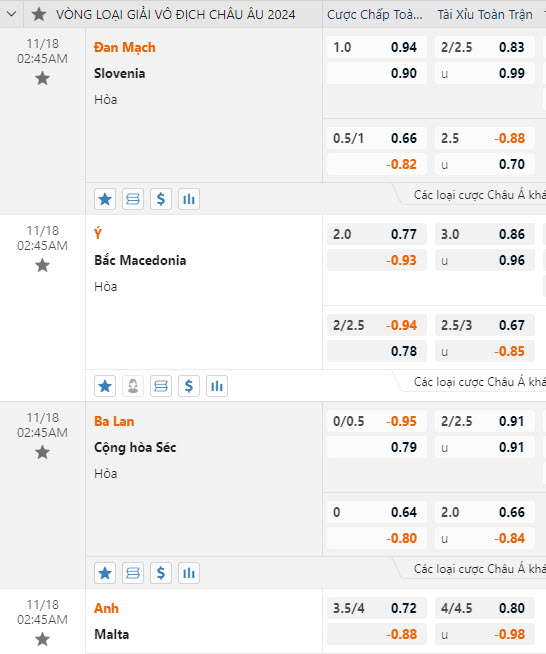
Task: Collapse the Euro 2024 qualifiers league section
Action: point(12,14)
